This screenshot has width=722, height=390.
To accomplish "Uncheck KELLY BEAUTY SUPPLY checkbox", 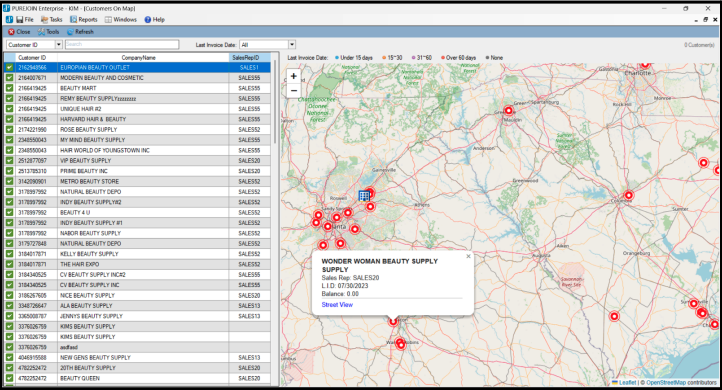I will [9, 254].
